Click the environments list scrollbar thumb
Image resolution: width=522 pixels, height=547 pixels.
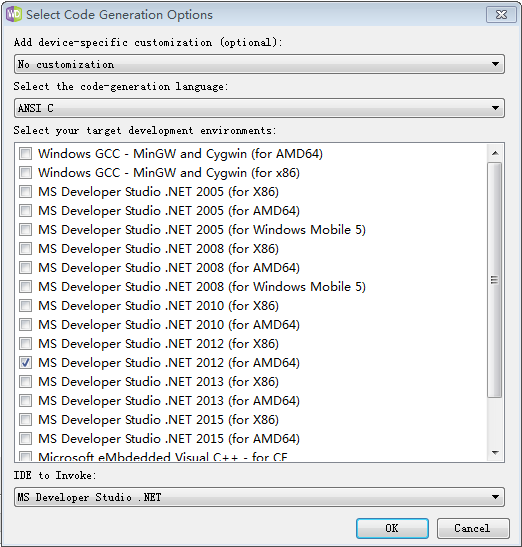(x=495, y=280)
